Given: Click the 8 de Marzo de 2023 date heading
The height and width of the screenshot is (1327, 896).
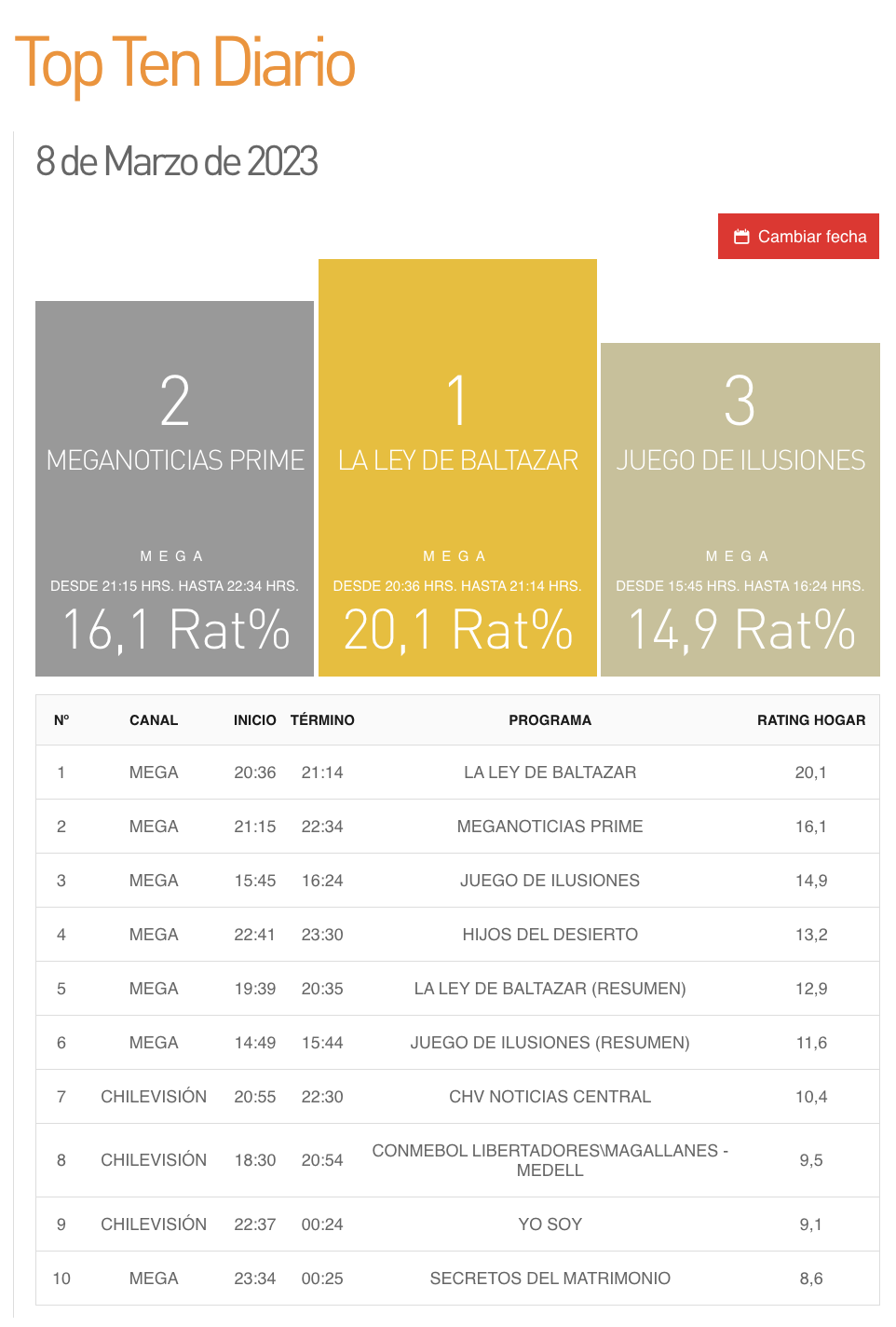Looking at the screenshot, I should click(177, 161).
